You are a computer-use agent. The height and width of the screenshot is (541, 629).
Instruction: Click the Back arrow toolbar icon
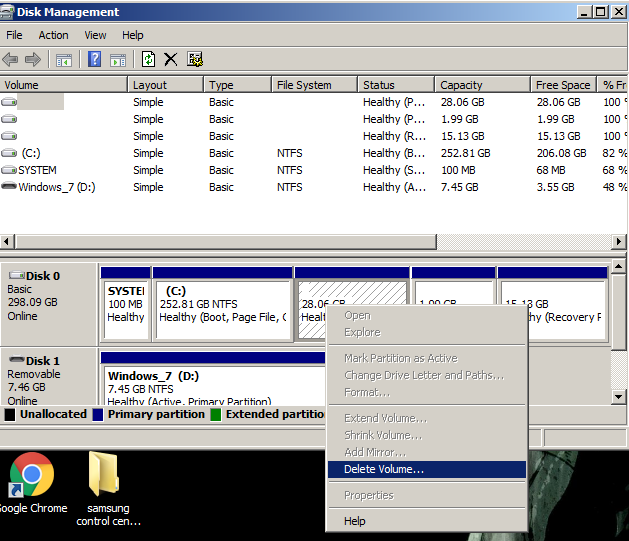click(x=10, y=60)
